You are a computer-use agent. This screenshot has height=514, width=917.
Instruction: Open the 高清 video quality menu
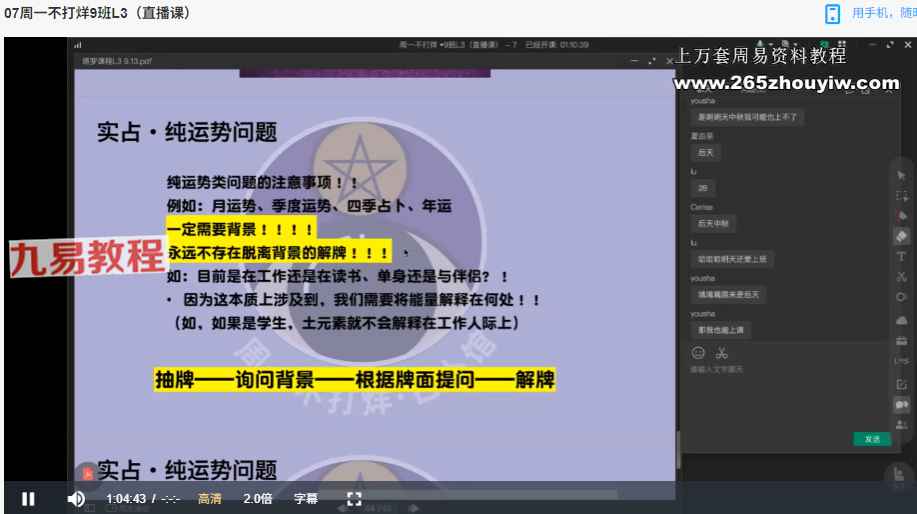(209, 498)
